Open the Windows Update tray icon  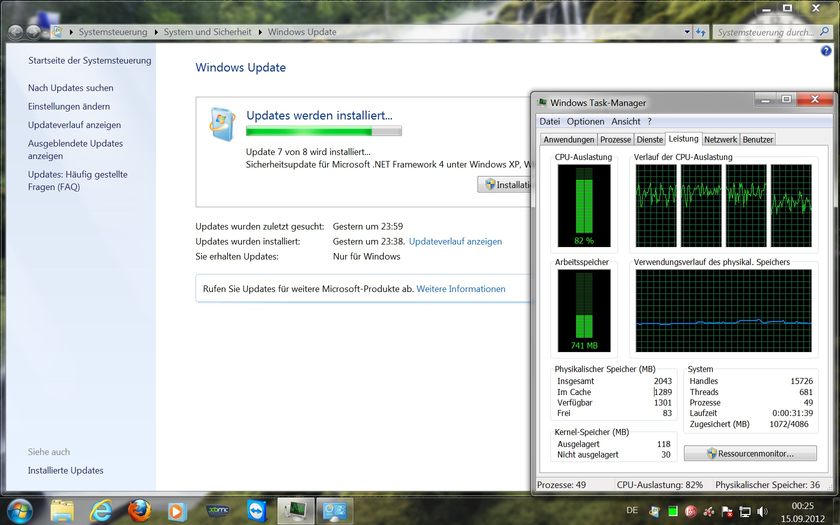pos(654,511)
